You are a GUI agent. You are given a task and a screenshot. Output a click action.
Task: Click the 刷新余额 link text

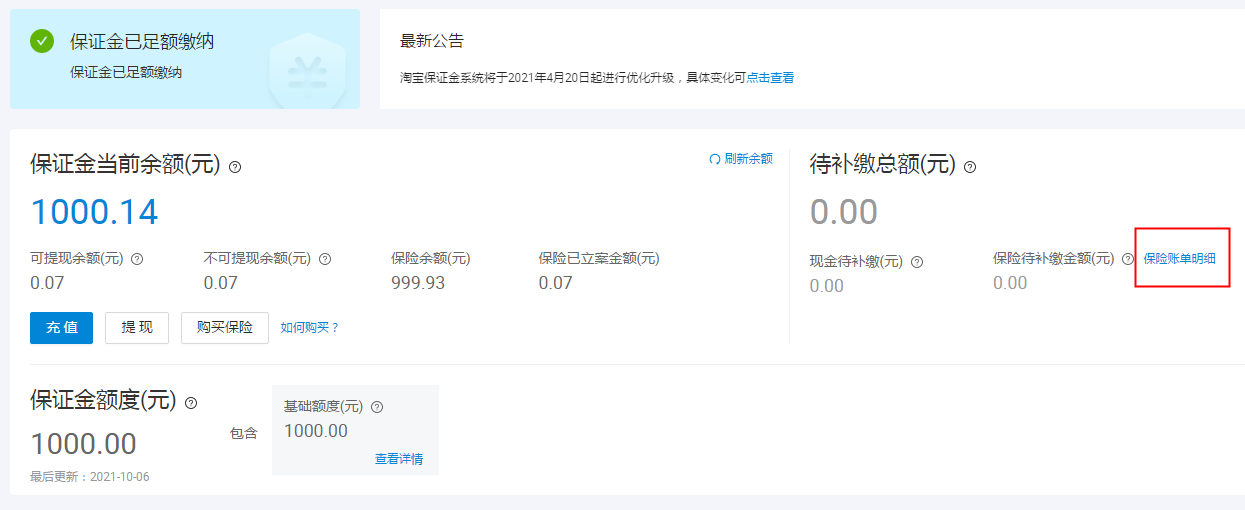pyautogui.click(x=748, y=159)
